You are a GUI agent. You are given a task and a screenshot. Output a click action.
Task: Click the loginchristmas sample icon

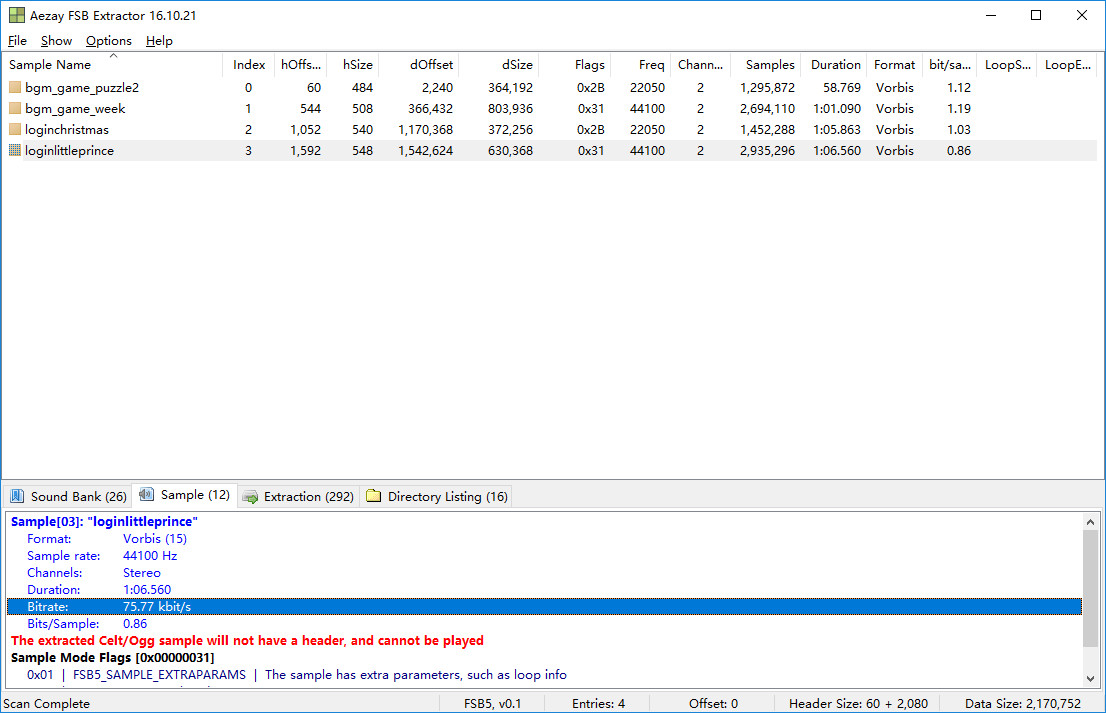click(x=15, y=130)
